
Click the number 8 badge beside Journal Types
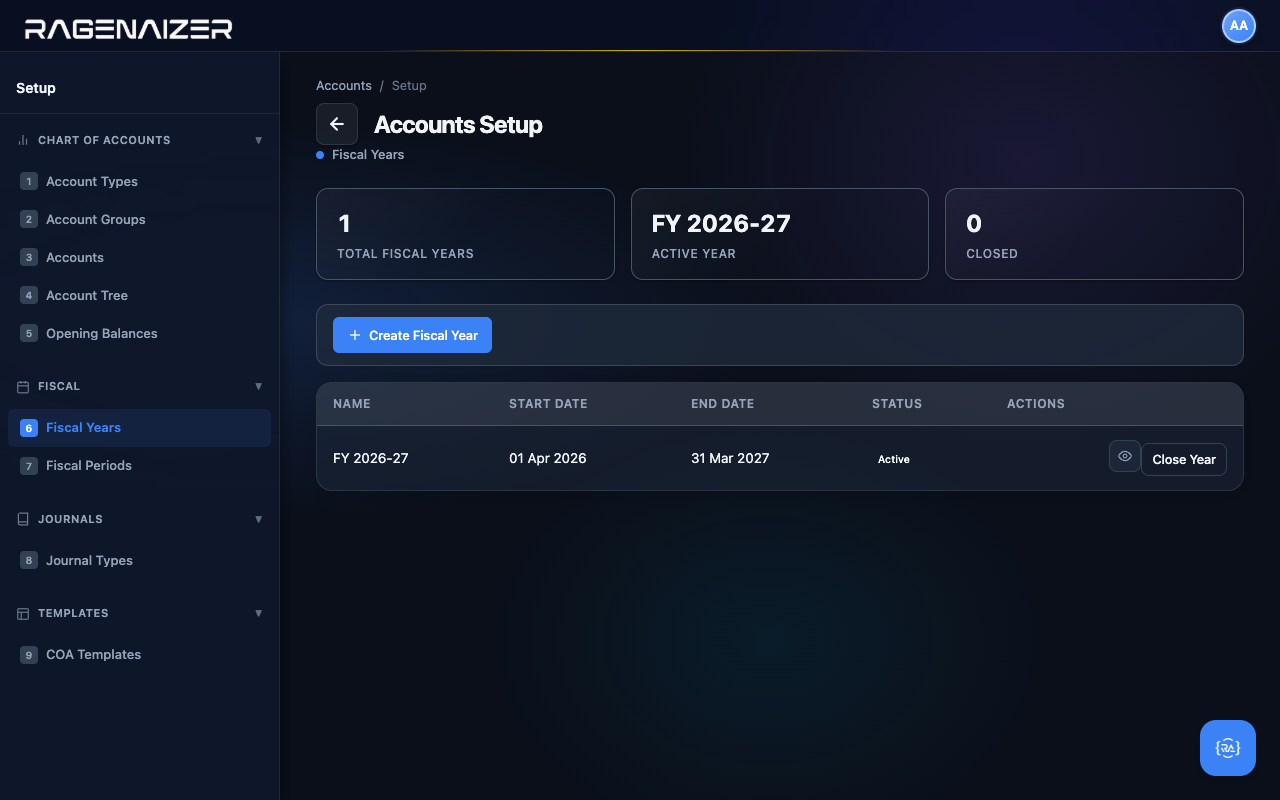point(29,560)
